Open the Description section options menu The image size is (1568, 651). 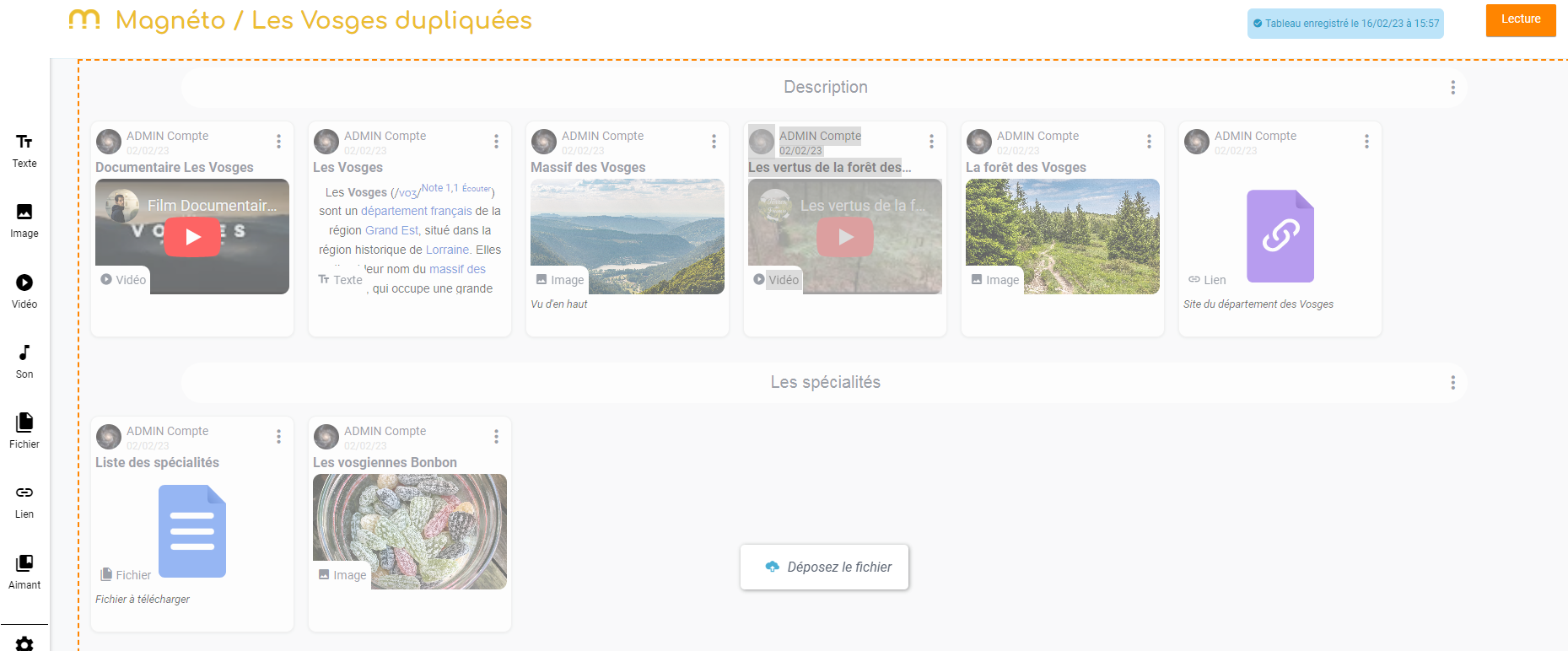pyautogui.click(x=1452, y=88)
